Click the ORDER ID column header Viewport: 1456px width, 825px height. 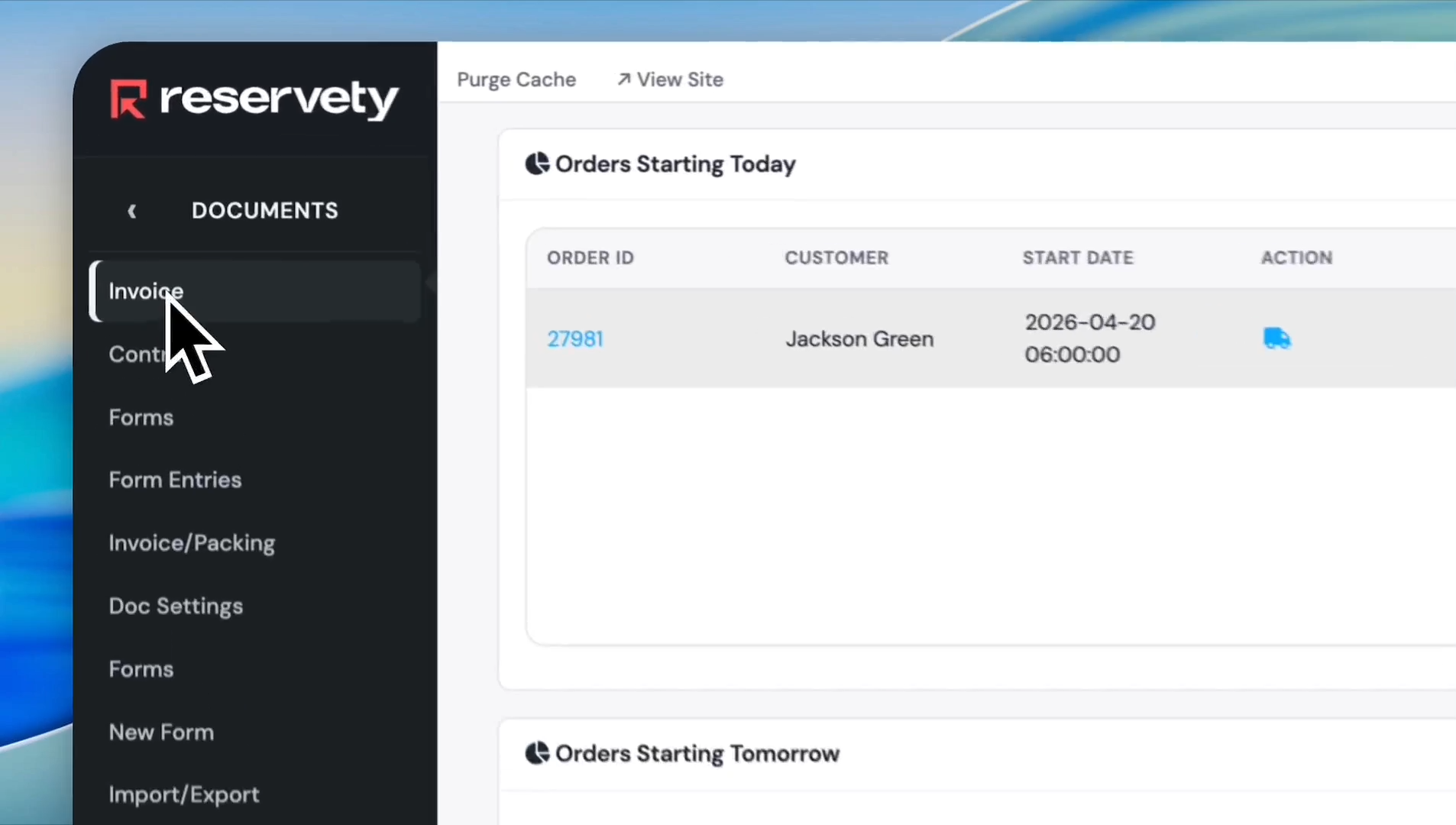click(590, 257)
